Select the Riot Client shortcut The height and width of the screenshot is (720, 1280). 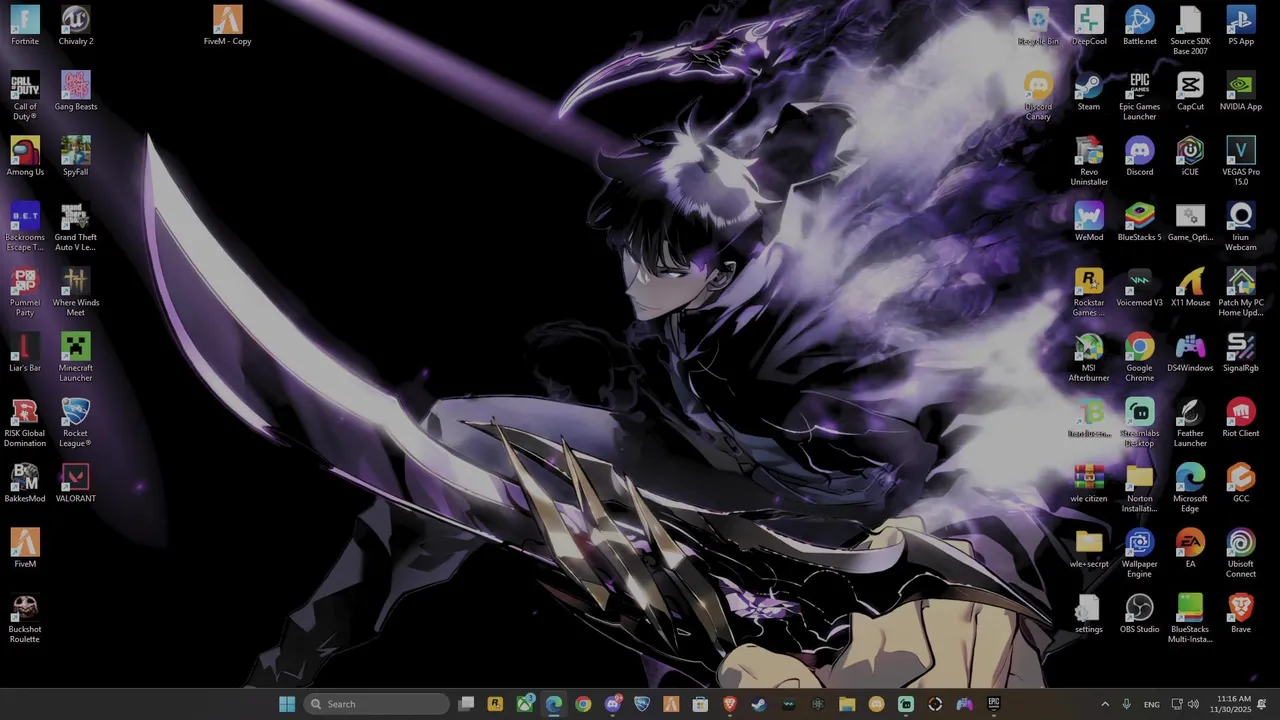click(x=1241, y=418)
